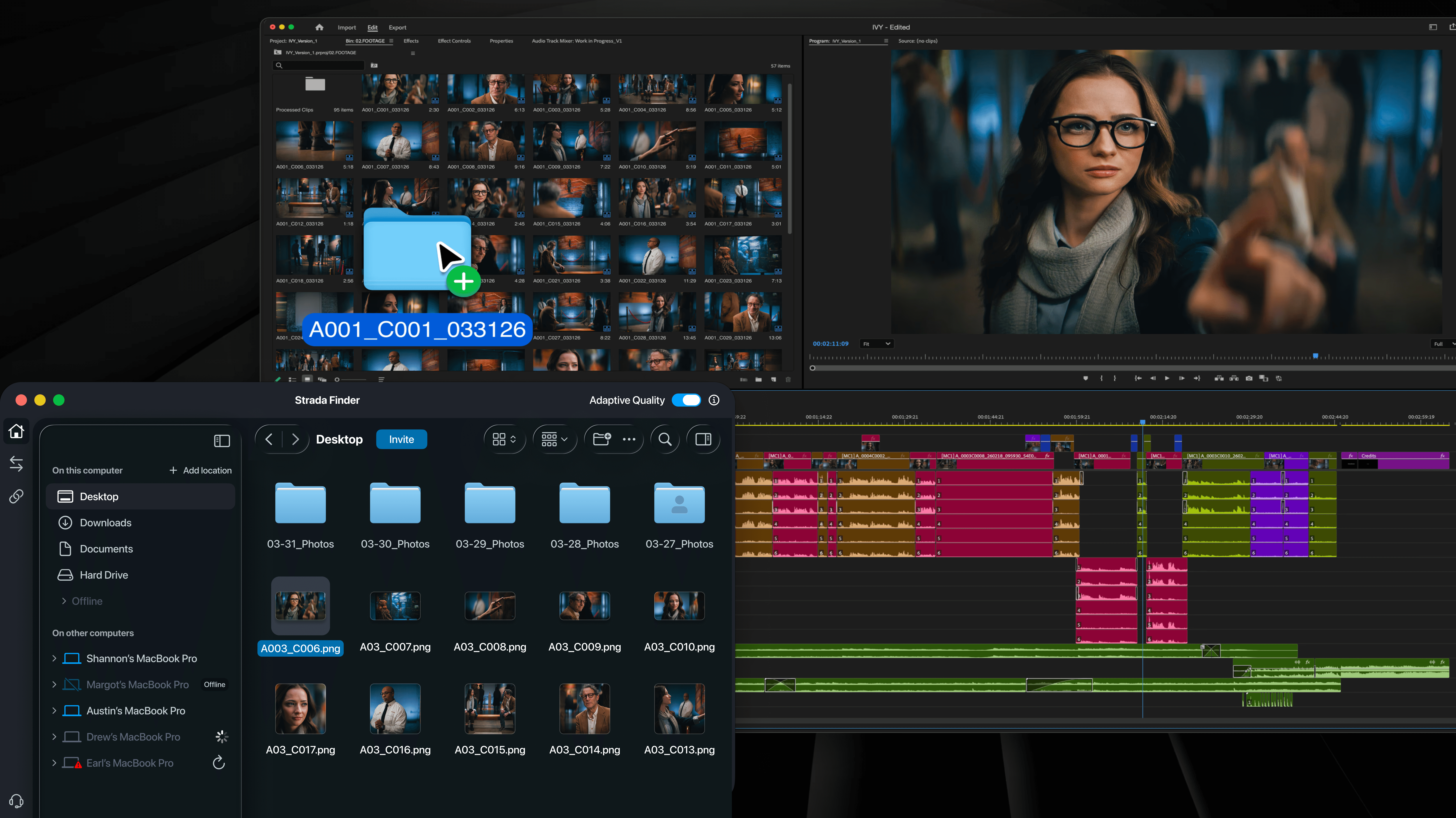This screenshot has width=1456, height=818.
Task: Click the Lift icon in Program monitor
Action: point(1219,378)
